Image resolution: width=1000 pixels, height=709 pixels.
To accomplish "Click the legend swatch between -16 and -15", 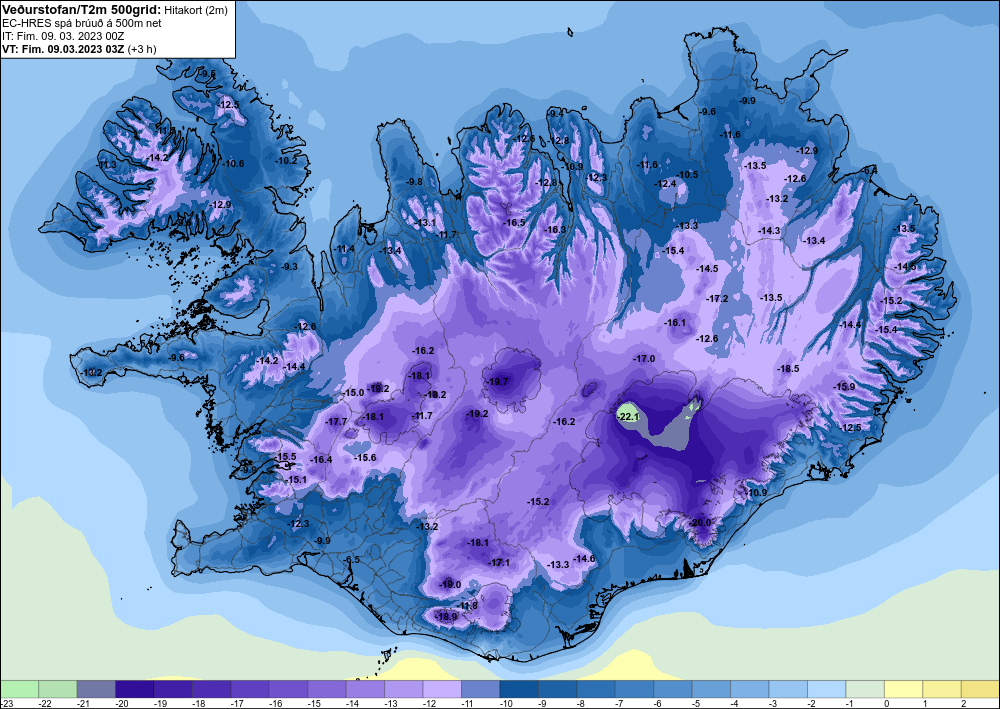I will (288, 689).
